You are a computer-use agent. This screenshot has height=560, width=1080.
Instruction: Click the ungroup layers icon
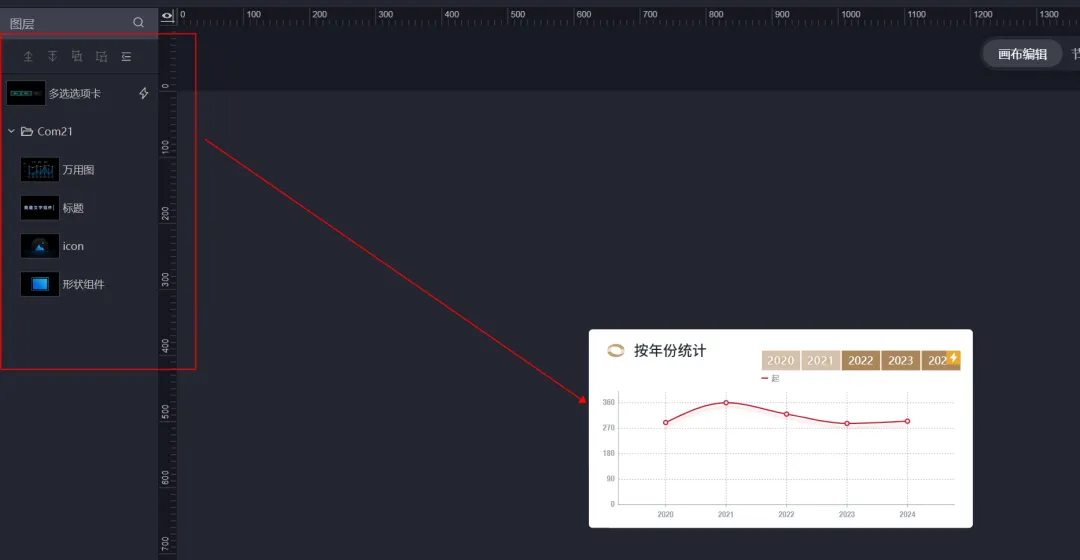tap(101, 56)
